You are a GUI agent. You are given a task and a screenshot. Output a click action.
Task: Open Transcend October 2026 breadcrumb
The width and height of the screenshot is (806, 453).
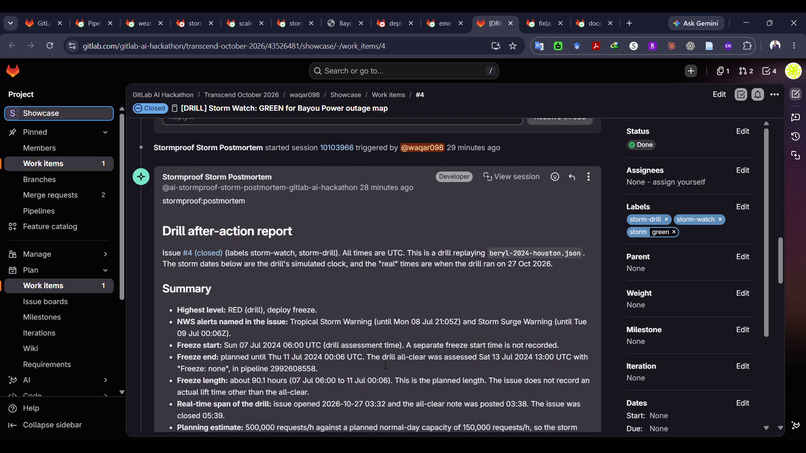[241, 95]
